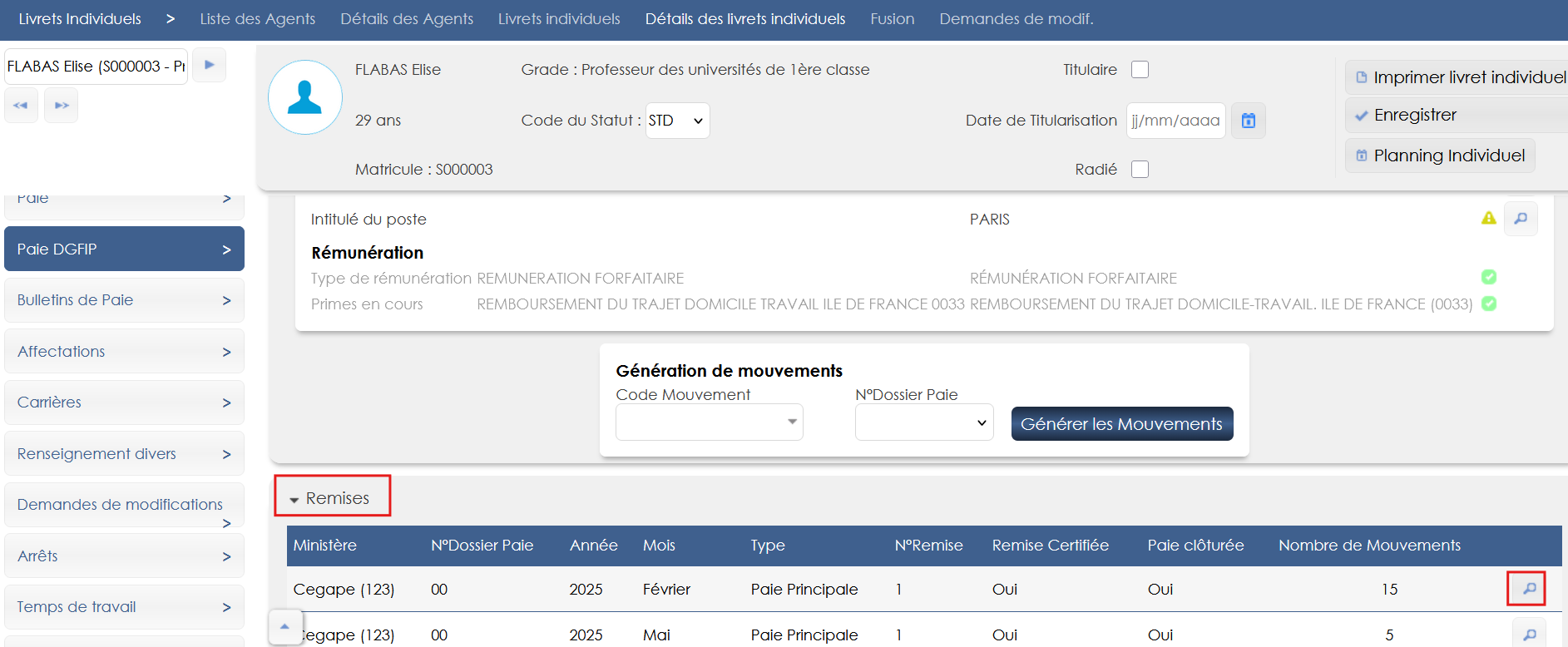Open the Code Mouvement combo box

point(709,422)
